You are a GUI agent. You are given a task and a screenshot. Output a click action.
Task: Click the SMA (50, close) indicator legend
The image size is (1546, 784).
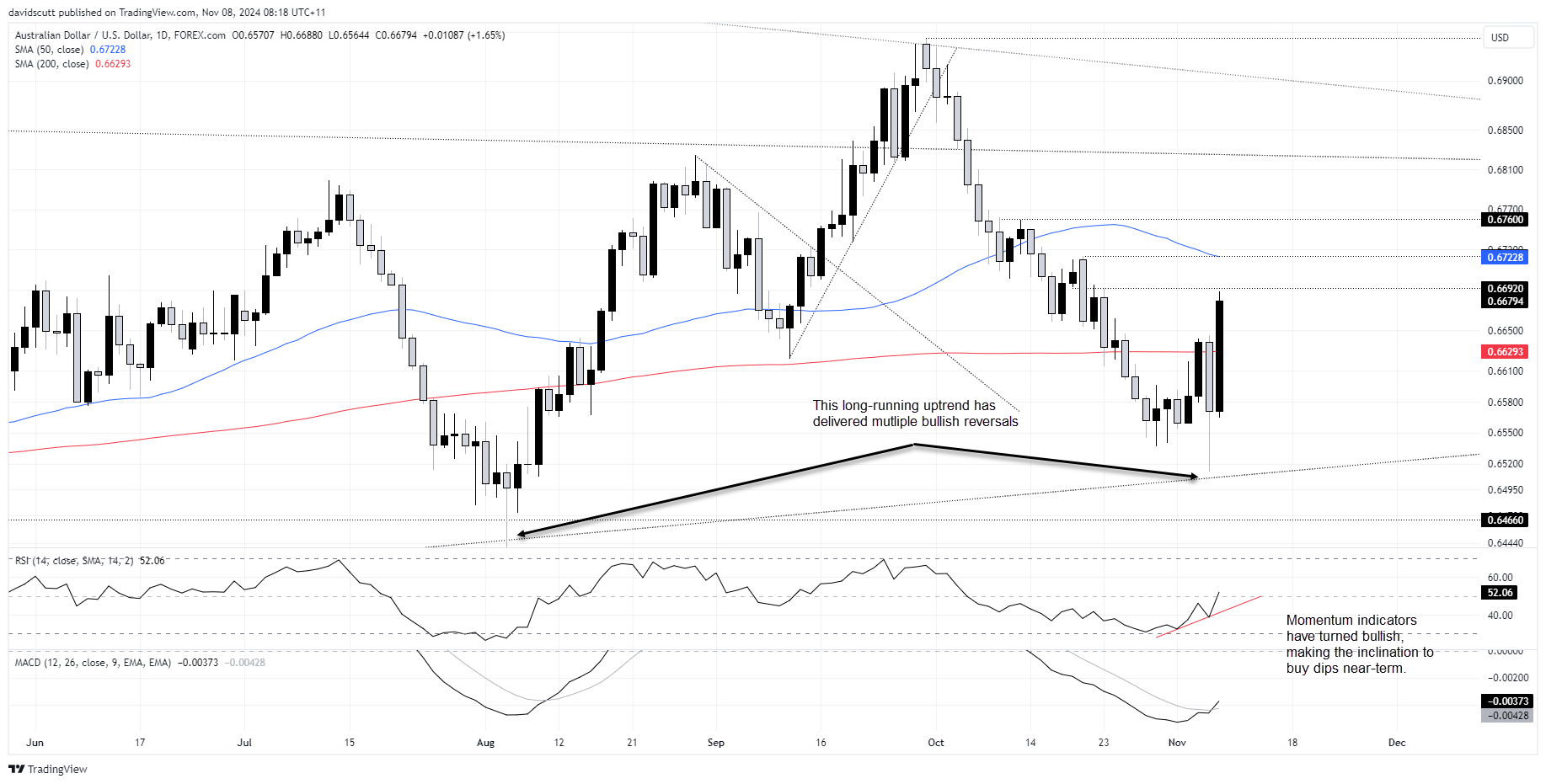[x=70, y=50]
